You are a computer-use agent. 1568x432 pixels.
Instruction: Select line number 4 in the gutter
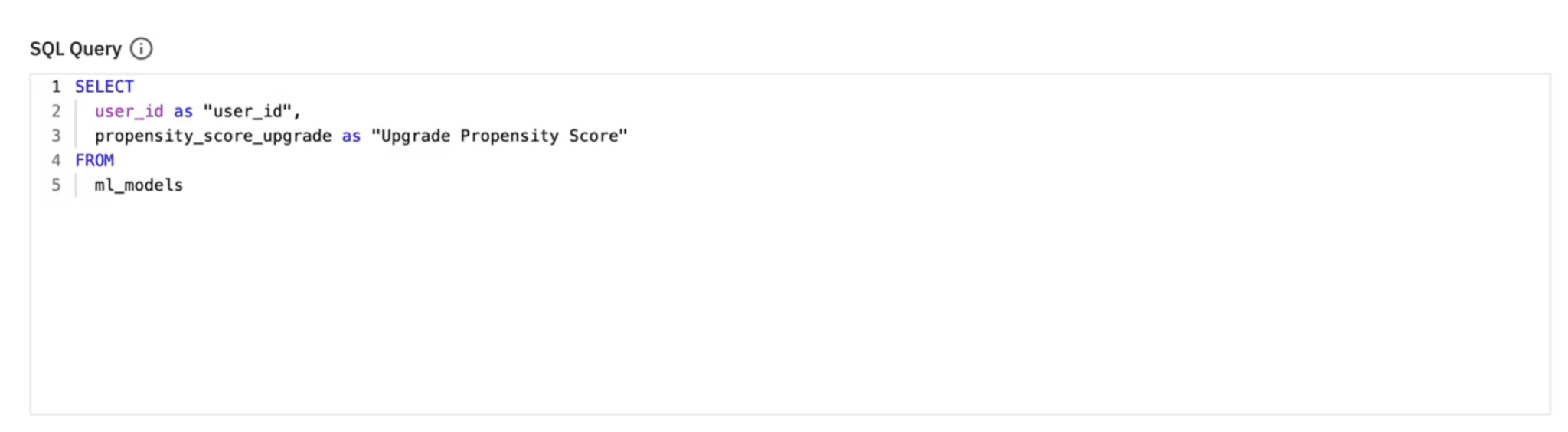pyautogui.click(x=56, y=160)
